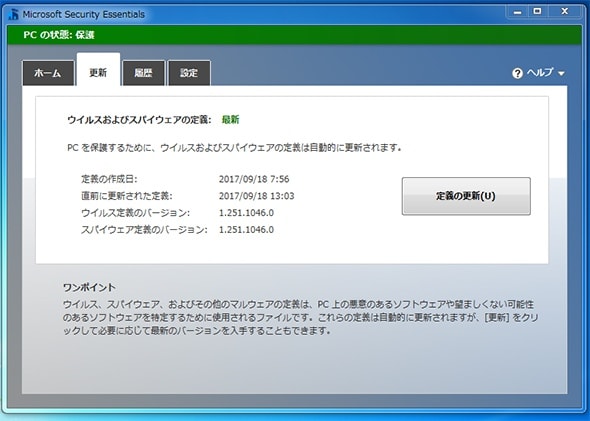Open the ヘルプ menu label
Image resolution: width=590 pixels, height=421 pixels.
pos(540,72)
